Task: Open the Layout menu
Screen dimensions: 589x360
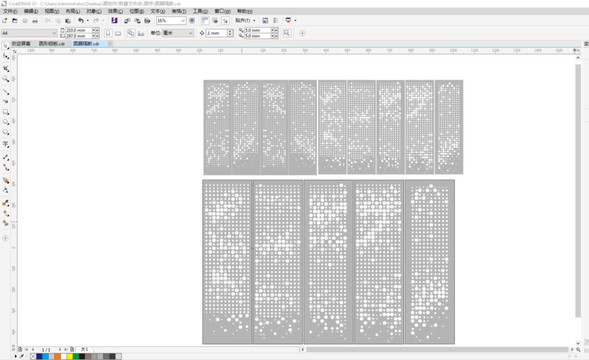Action: click(73, 11)
